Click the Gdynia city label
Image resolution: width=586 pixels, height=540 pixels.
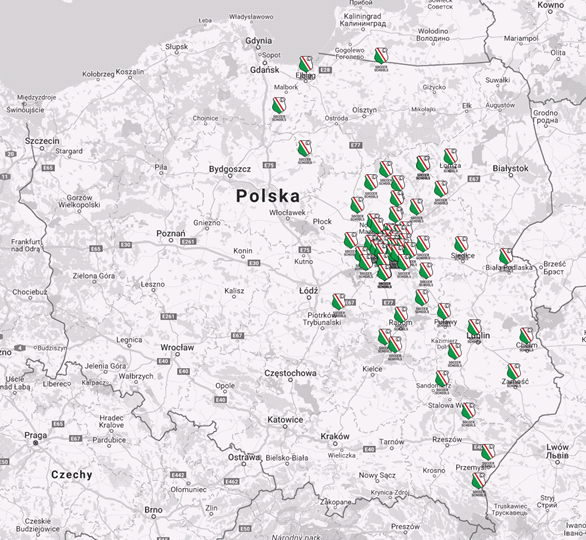(x=258, y=41)
